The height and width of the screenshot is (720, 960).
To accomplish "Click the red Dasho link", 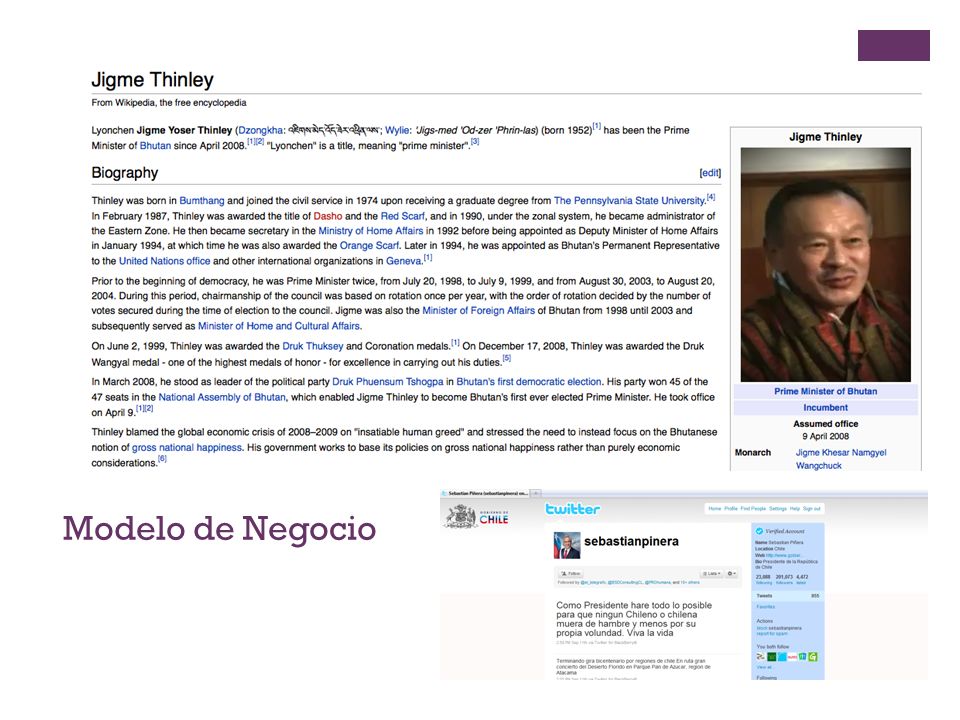I will (328, 216).
